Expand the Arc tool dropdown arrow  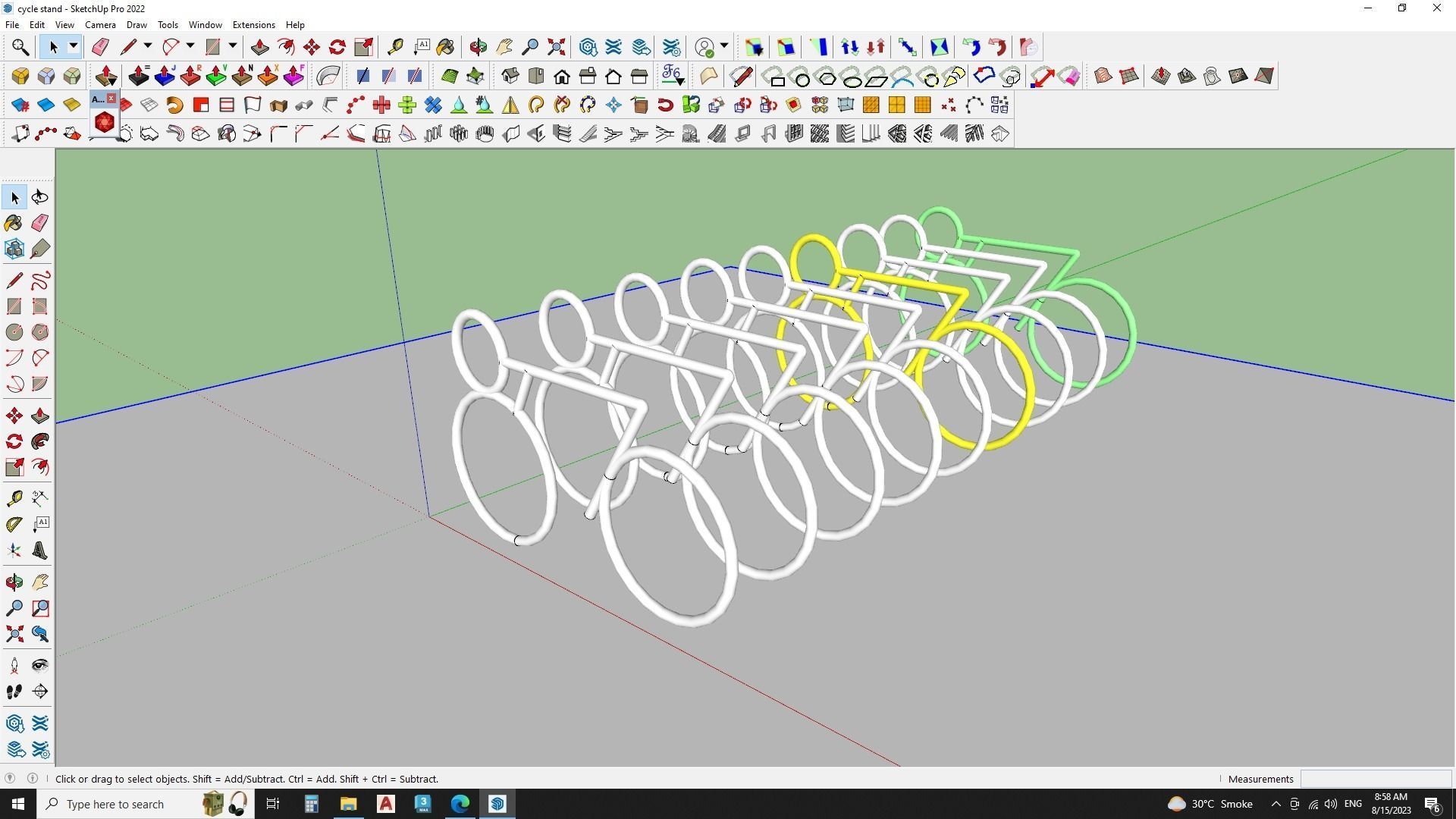[190, 47]
